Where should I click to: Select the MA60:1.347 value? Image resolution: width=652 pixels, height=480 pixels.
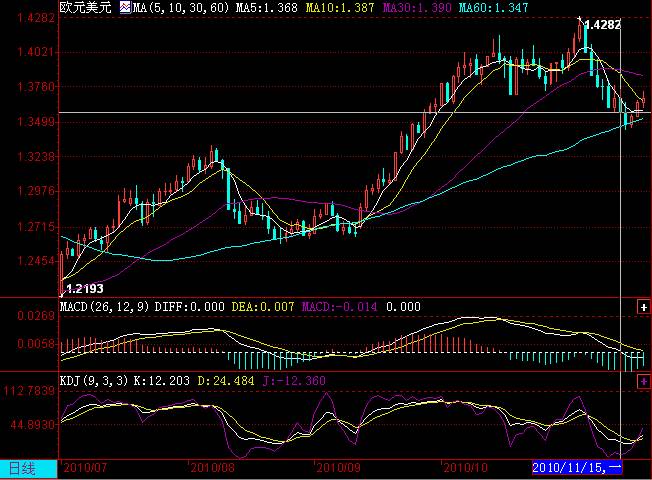point(493,7)
